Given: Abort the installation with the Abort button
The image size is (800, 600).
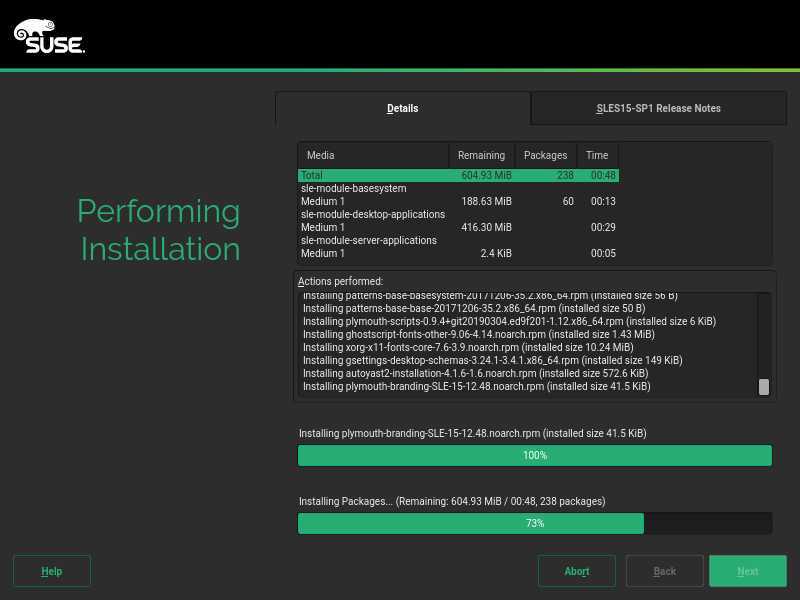Looking at the screenshot, I should [577, 571].
